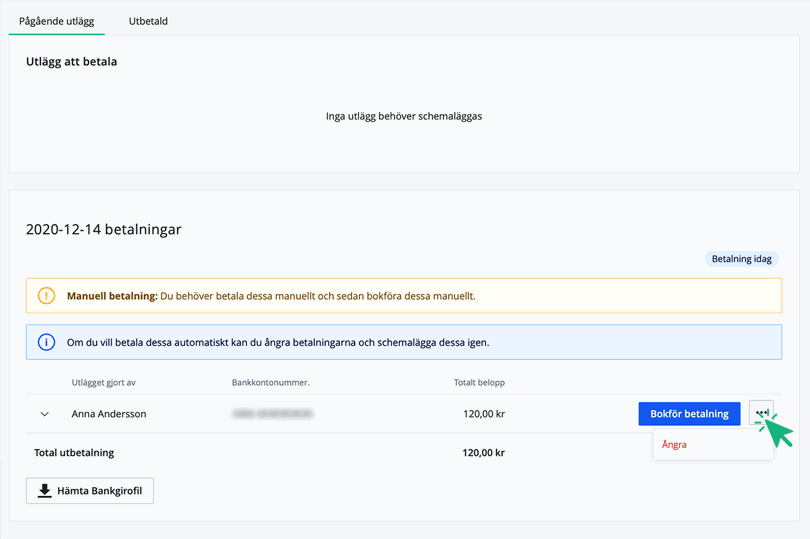Open the three-dots more options menu

(x=761, y=413)
